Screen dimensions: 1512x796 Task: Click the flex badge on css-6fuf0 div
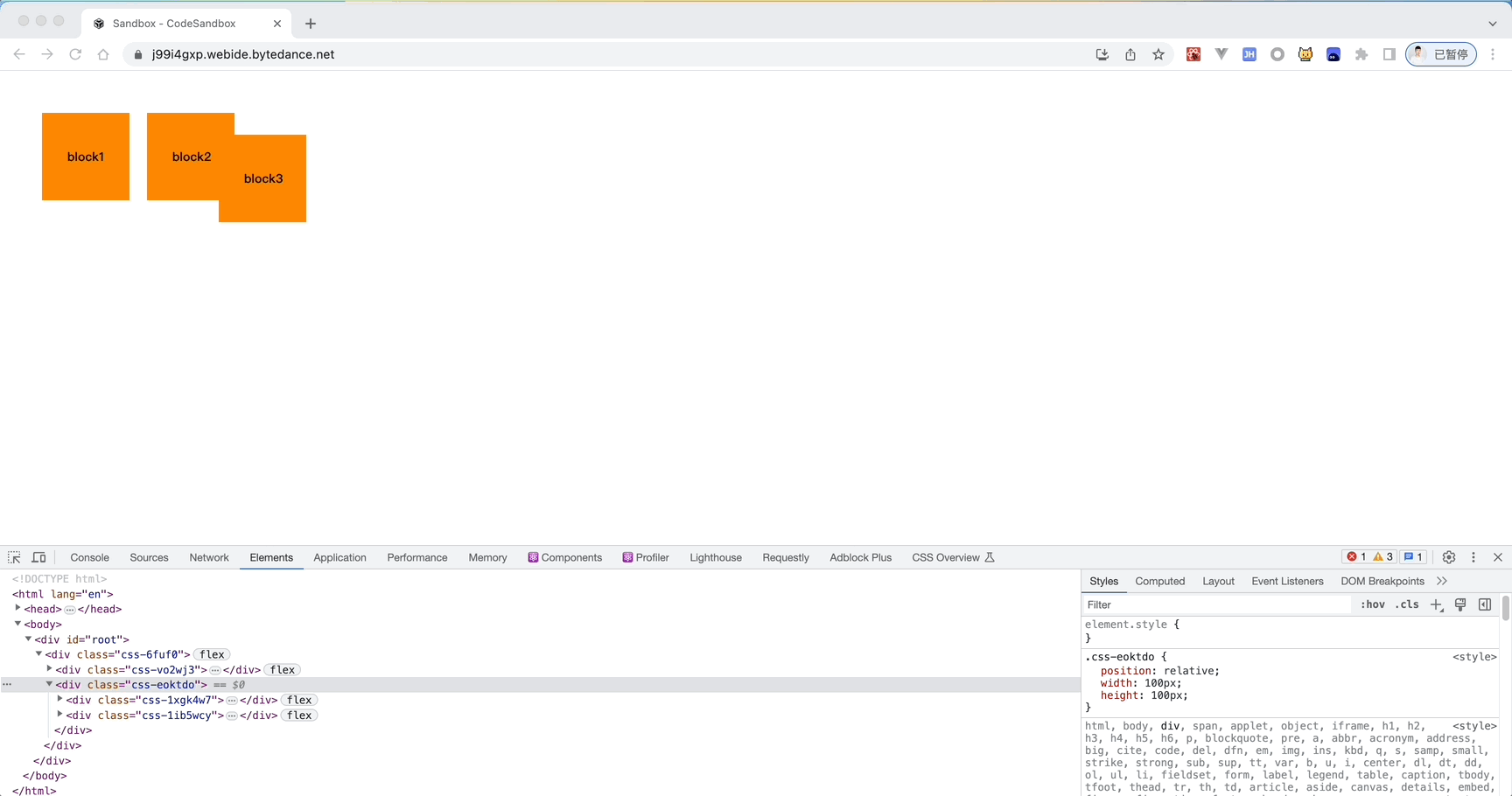(211, 654)
